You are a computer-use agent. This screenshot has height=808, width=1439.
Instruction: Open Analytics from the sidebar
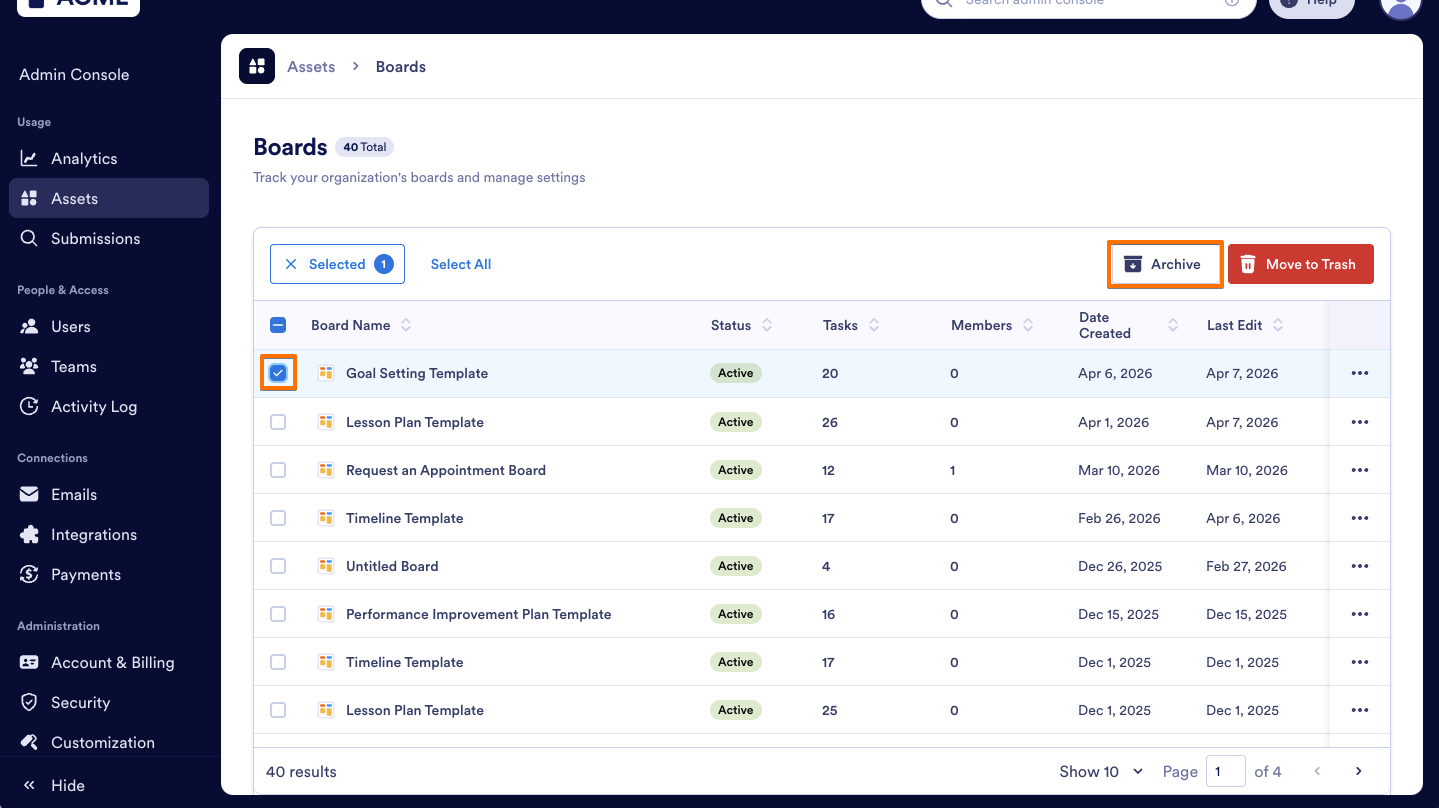tap(83, 158)
